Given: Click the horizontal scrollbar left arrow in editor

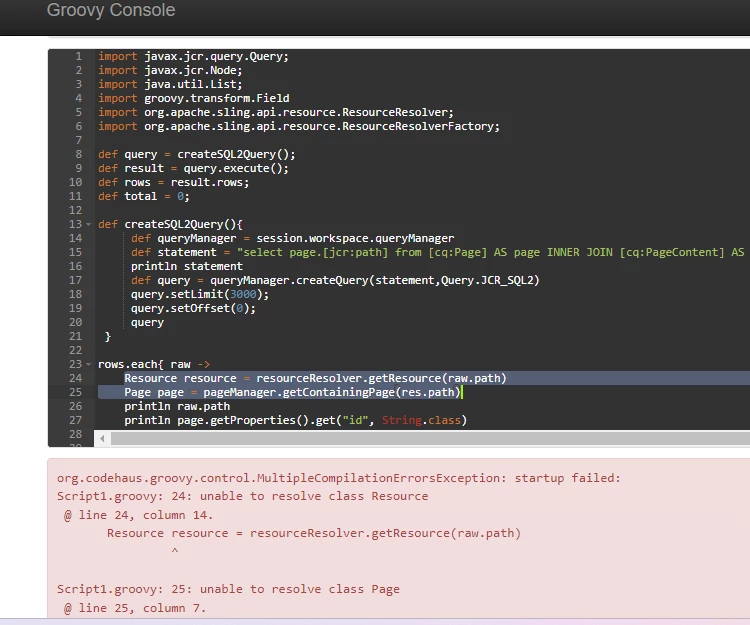Looking at the screenshot, I should tap(102, 438).
